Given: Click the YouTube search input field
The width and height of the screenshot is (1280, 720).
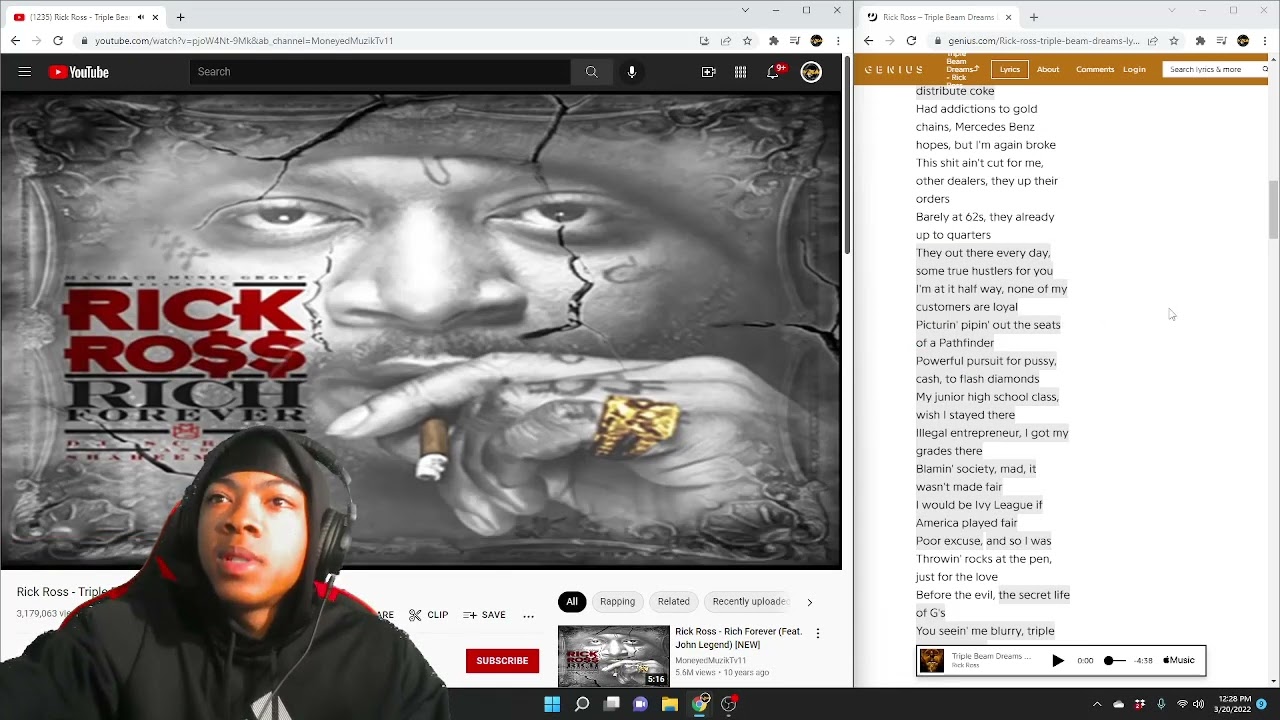Looking at the screenshot, I should pos(380,72).
